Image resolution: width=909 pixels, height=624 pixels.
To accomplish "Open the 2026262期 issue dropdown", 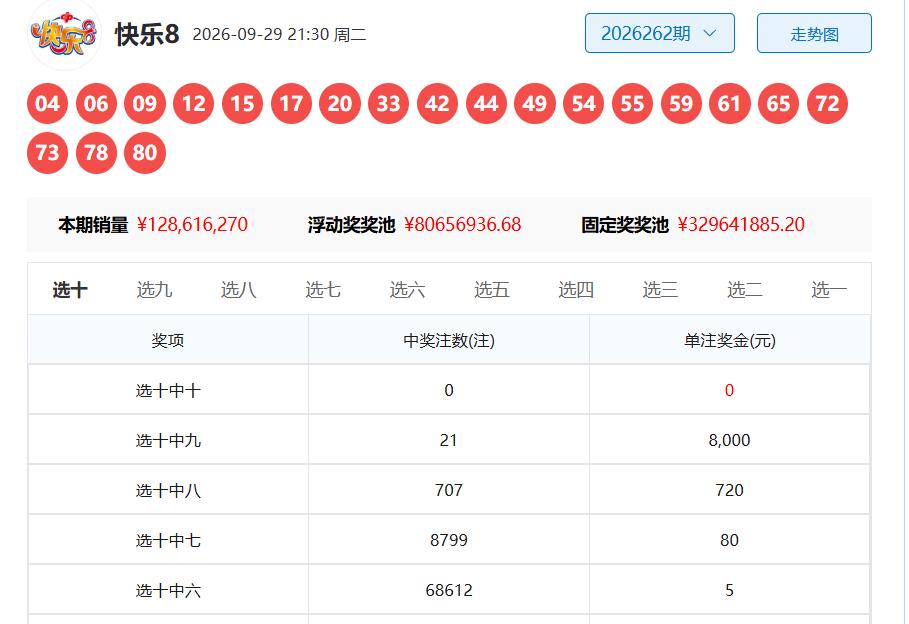I will (x=660, y=34).
